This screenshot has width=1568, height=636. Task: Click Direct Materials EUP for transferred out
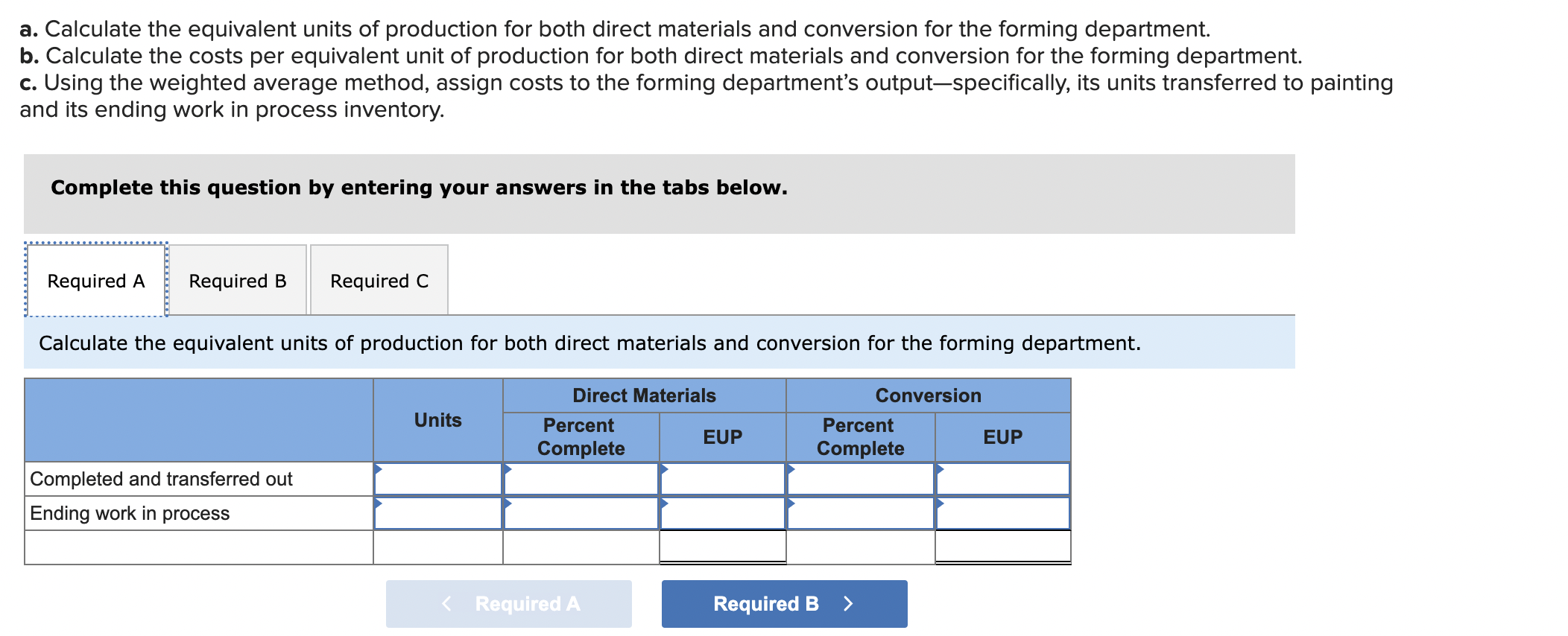point(722,479)
